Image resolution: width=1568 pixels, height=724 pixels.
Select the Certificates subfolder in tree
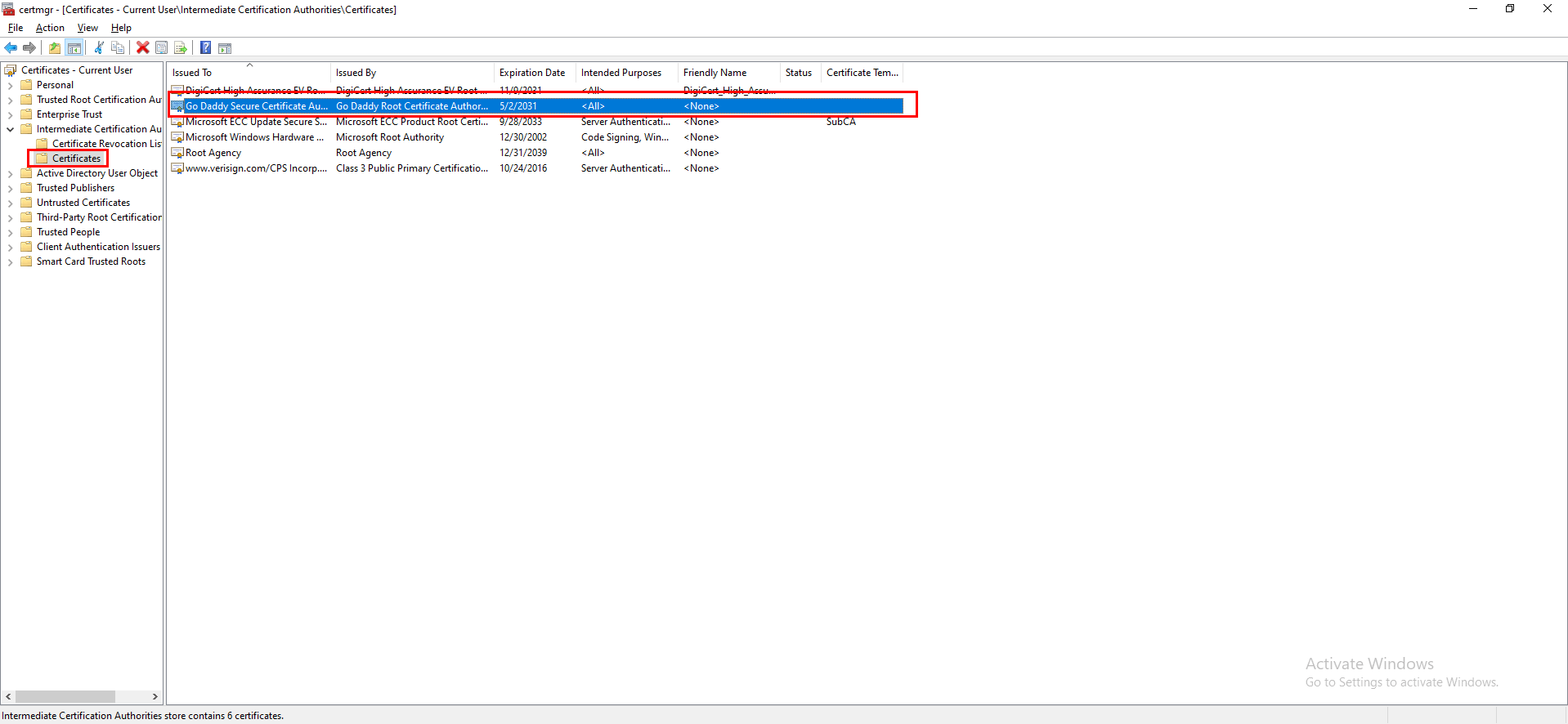coord(76,159)
